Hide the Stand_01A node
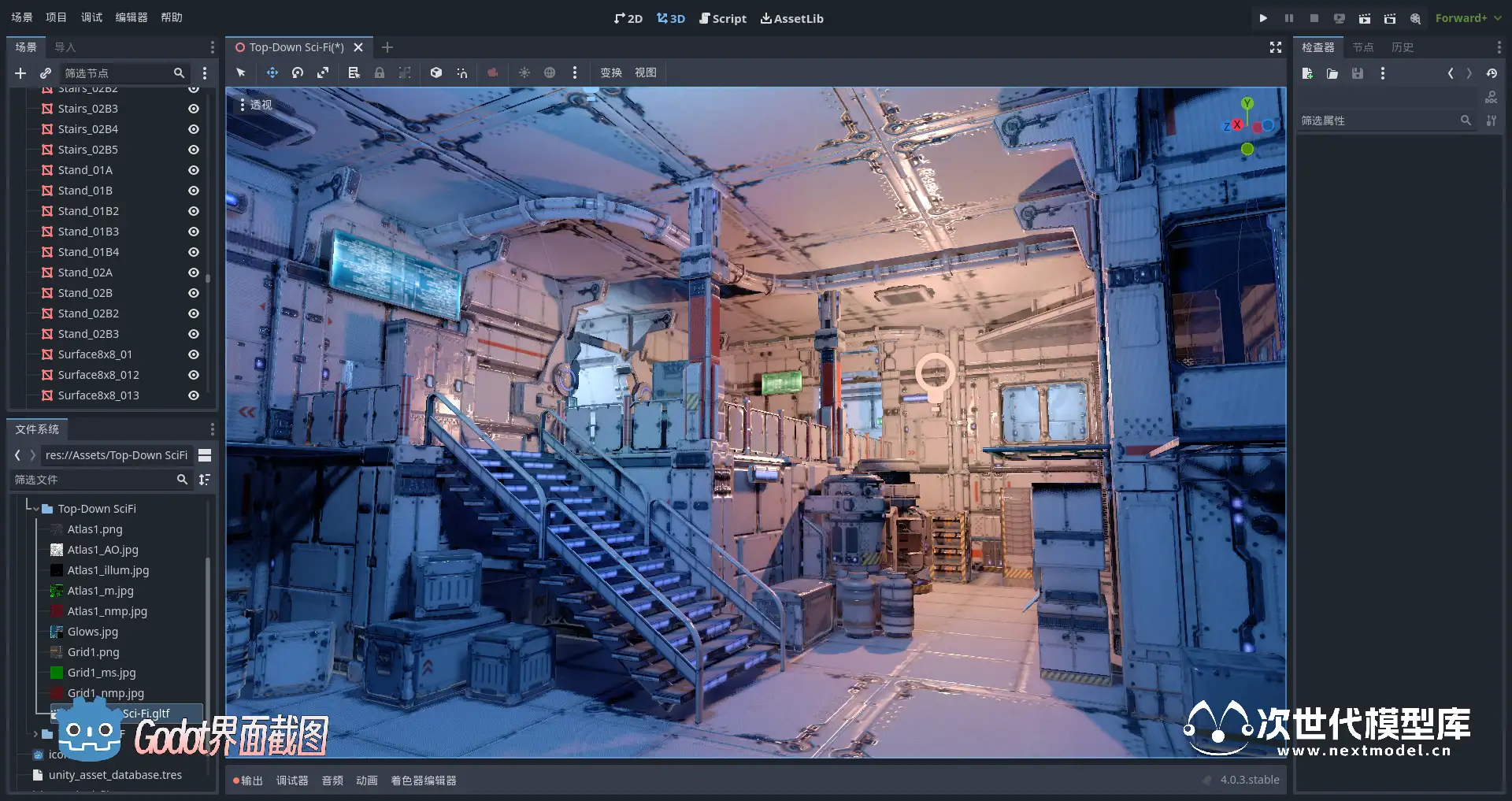The height and width of the screenshot is (801, 1512). [x=194, y=170]
